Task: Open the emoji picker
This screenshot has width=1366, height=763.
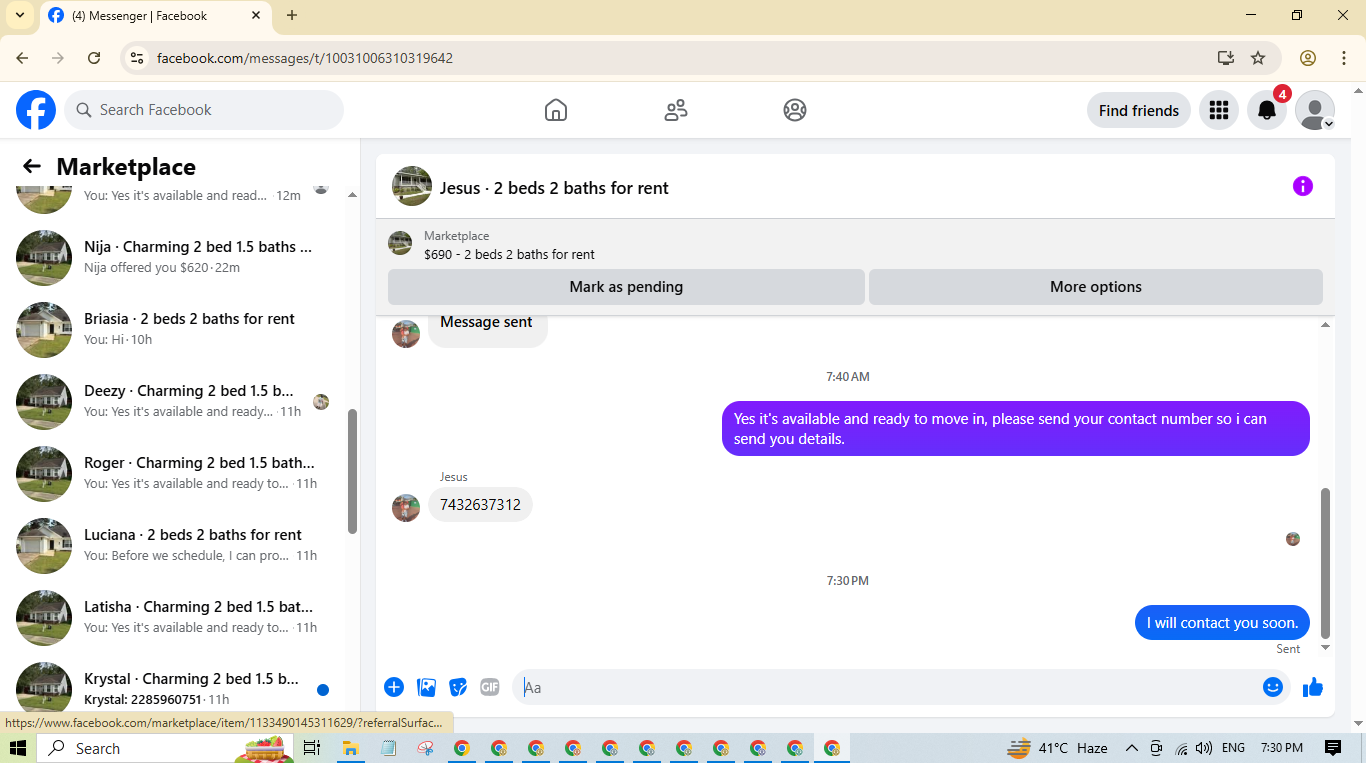Action: (x=1273, y=687)
